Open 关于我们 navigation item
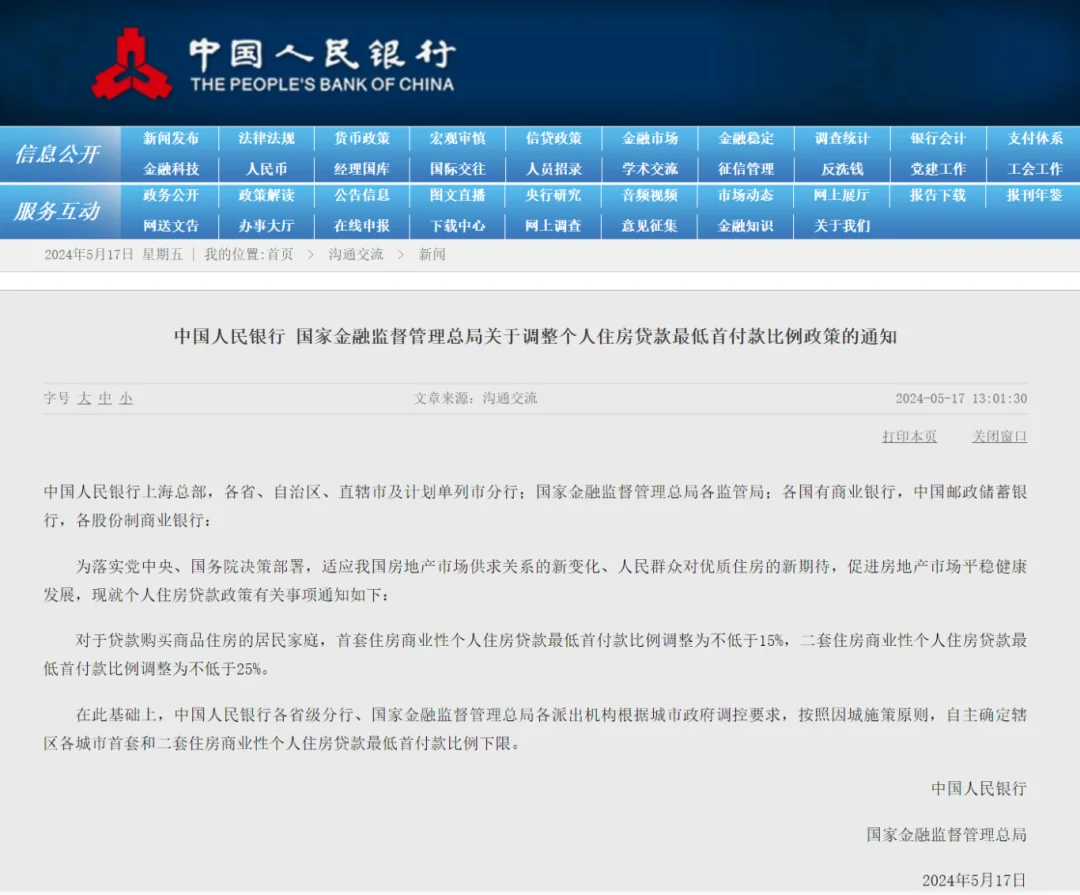Screen dimensions: 1080x895 point(842,226)
